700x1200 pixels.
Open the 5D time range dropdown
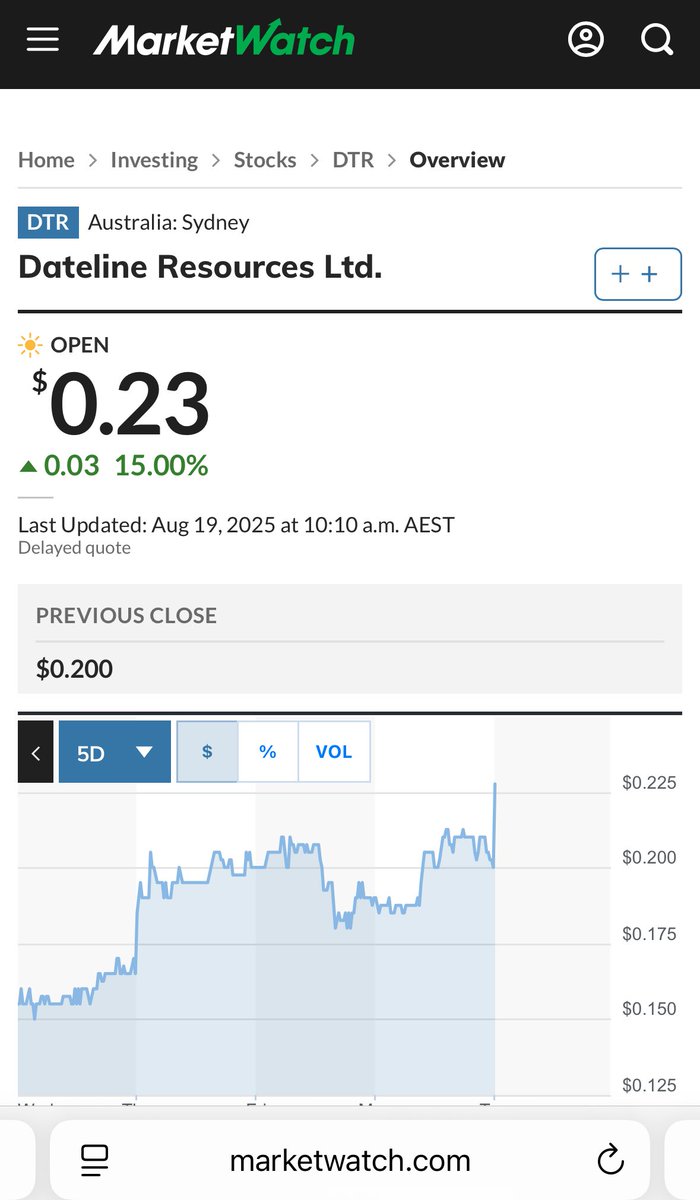[x=115, y=752]
